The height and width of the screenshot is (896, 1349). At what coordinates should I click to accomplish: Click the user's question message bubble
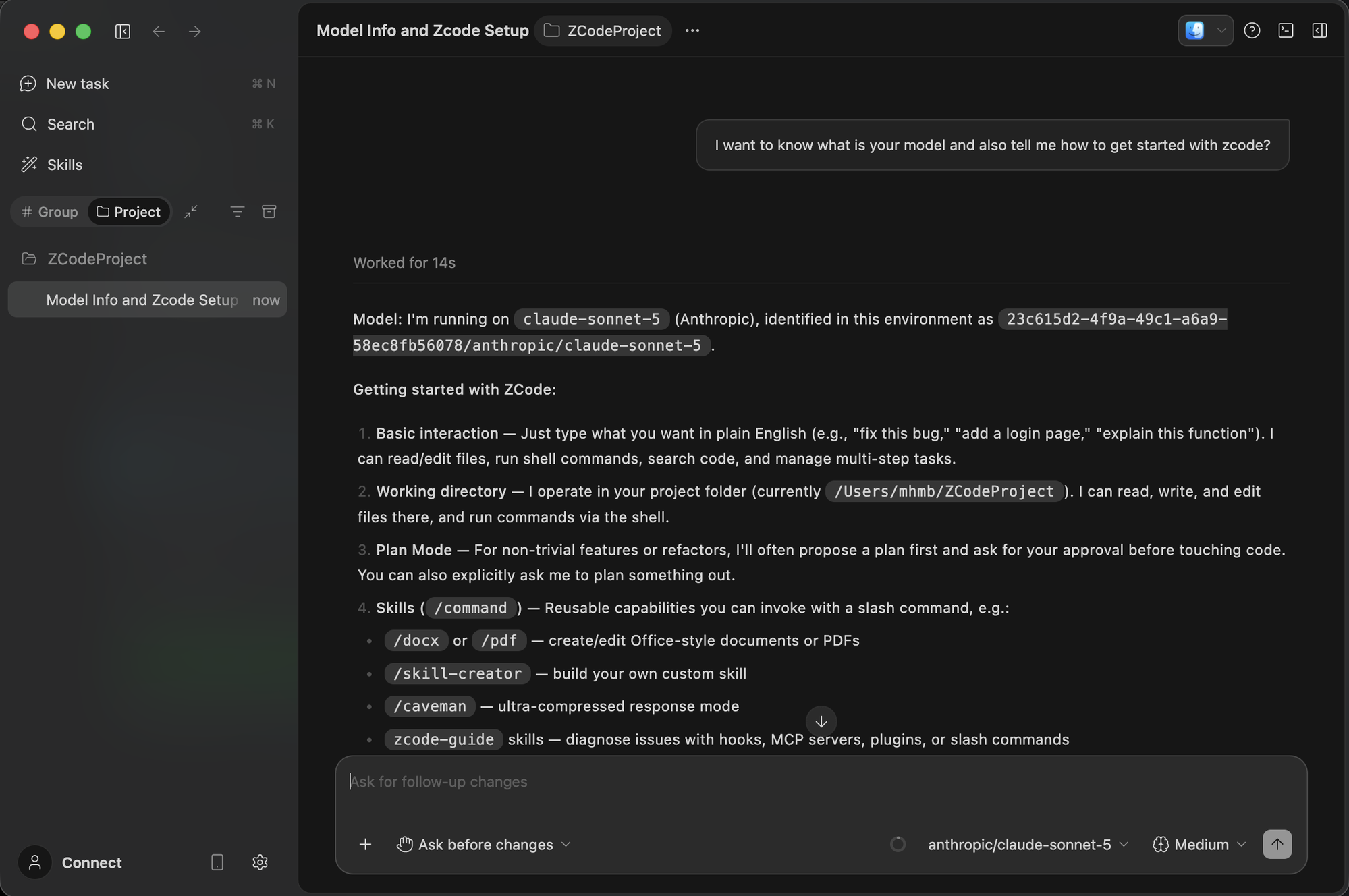click(x=992, y=145)
